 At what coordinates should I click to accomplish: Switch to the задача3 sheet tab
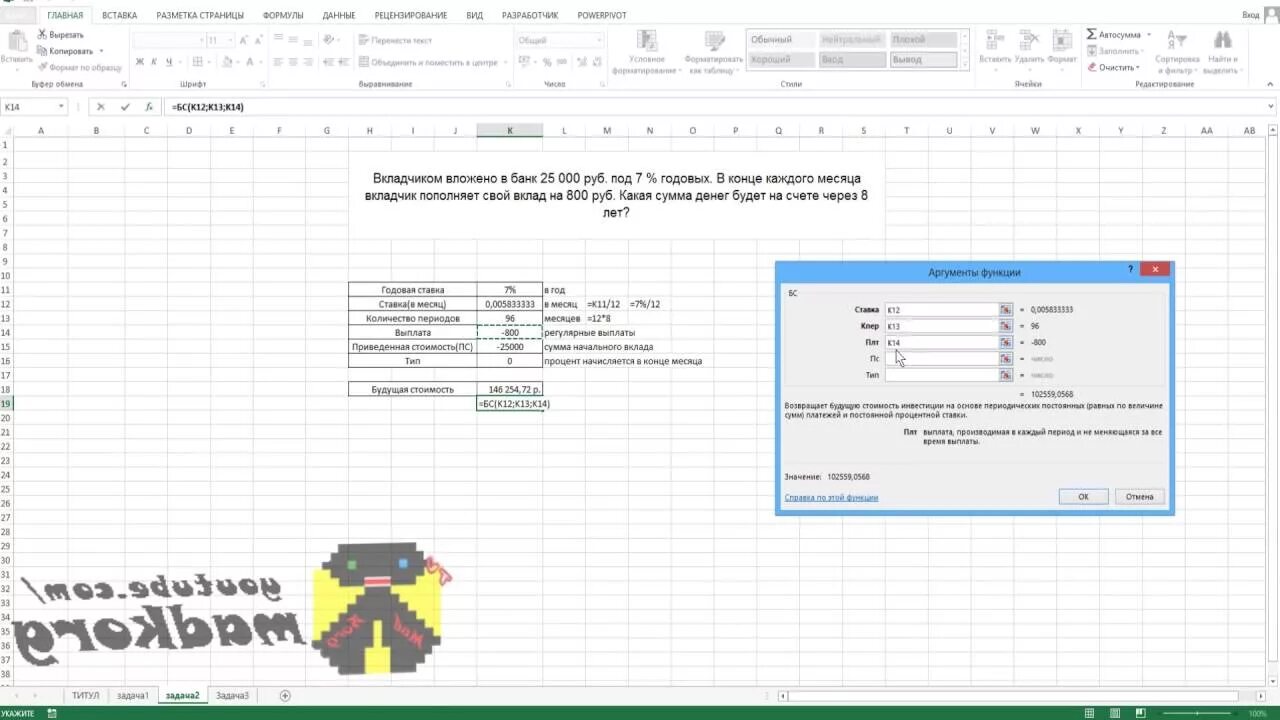tap(232, 695)
